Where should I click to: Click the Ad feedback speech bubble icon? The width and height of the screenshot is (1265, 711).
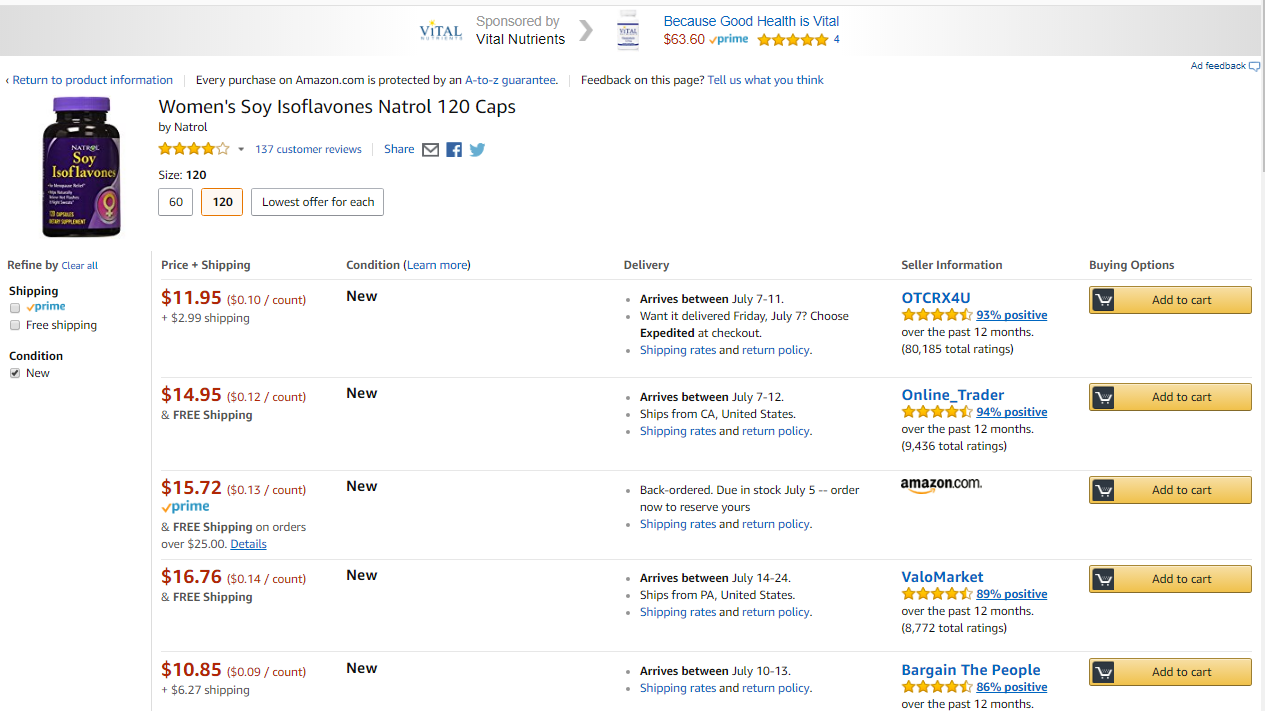[x=1255, y=67]
